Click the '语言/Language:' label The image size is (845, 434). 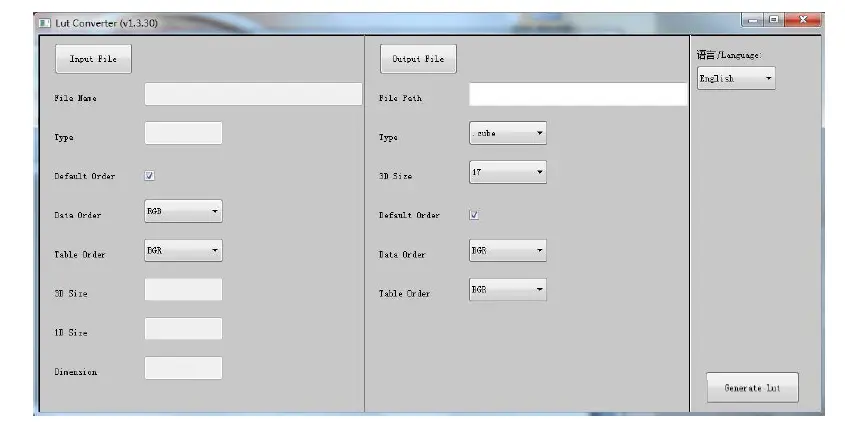729,54
